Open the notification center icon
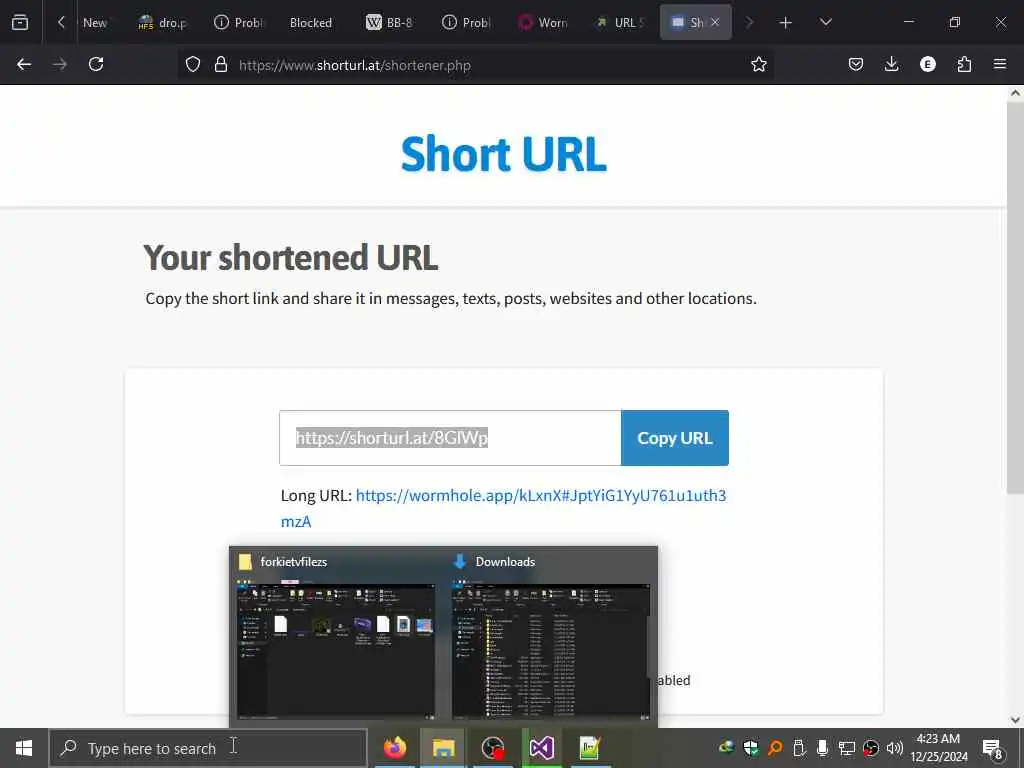This screenshot has width=1024, height=768. pos(992,748)
